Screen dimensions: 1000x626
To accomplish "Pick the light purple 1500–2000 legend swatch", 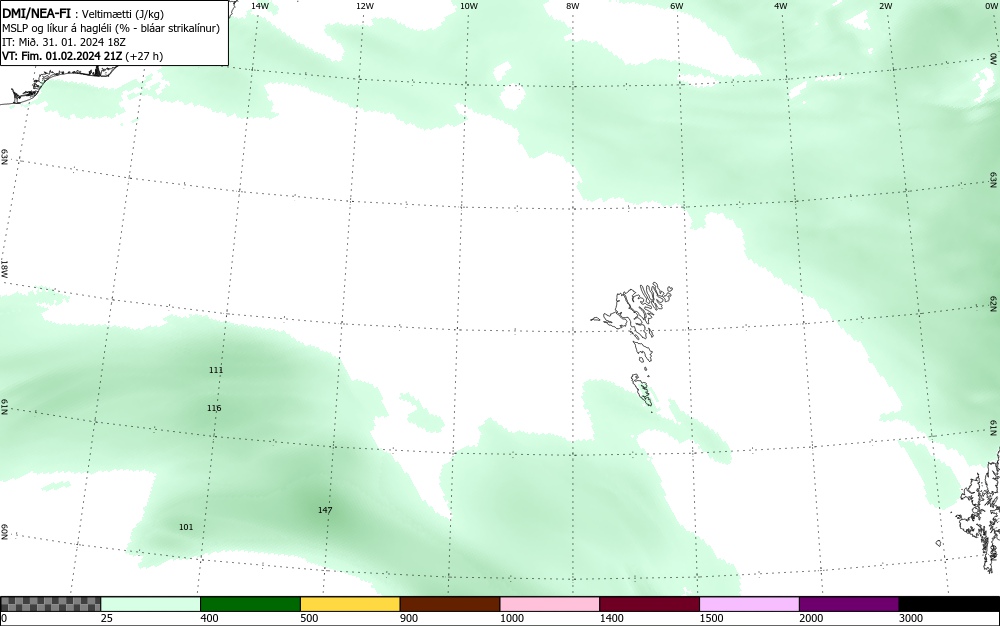I will click(x=749, y=604).
